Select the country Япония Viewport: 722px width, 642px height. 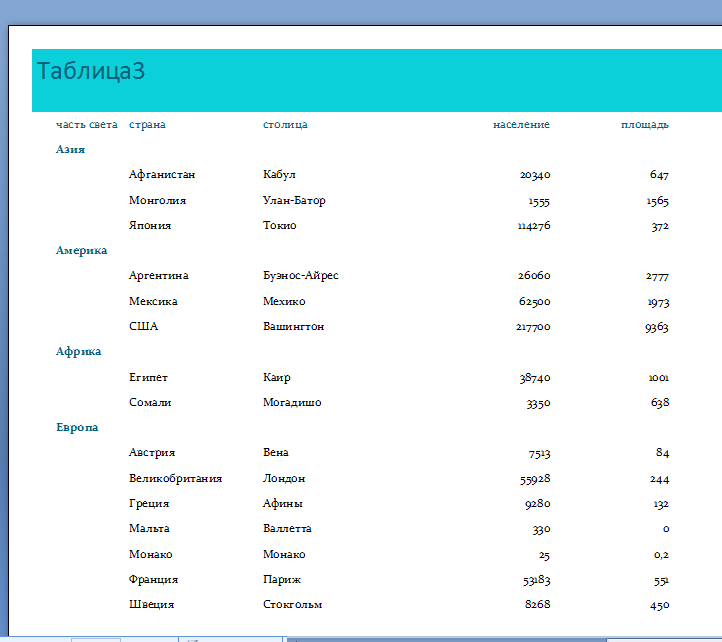(150, 226)
